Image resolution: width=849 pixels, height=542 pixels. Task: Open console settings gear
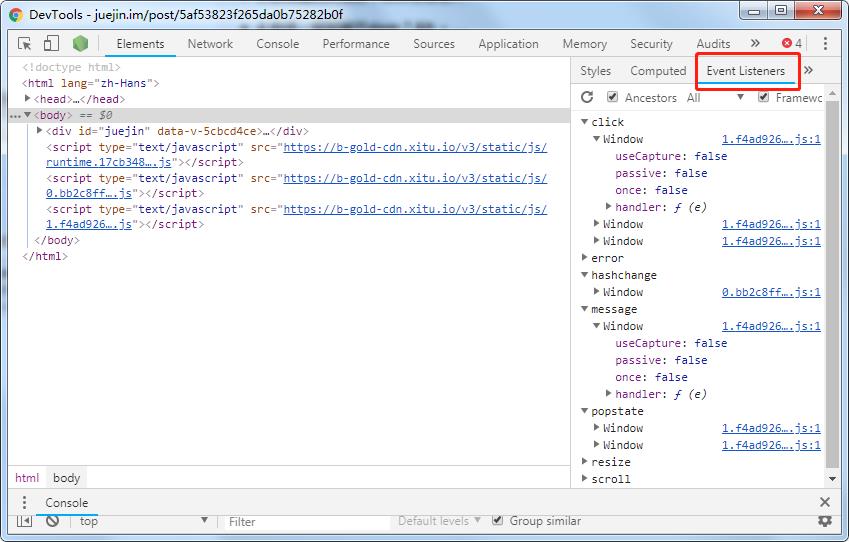(825, 521)
